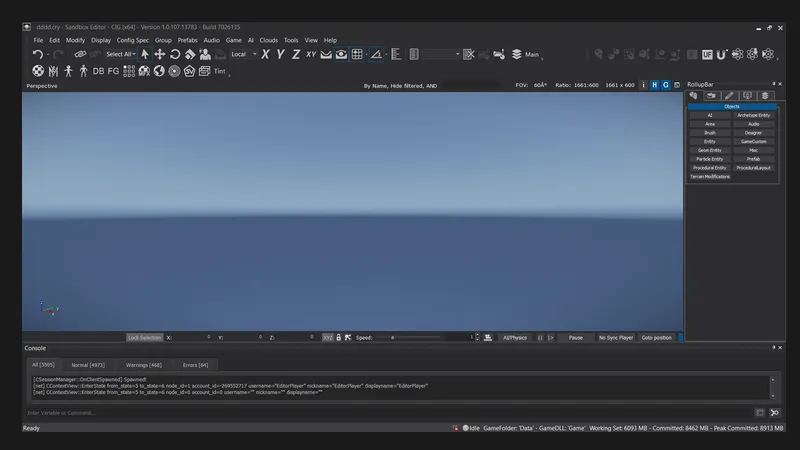Click the Lock Selection button
Viewport: 800px width, 450px height.
(x=144, y=338)
